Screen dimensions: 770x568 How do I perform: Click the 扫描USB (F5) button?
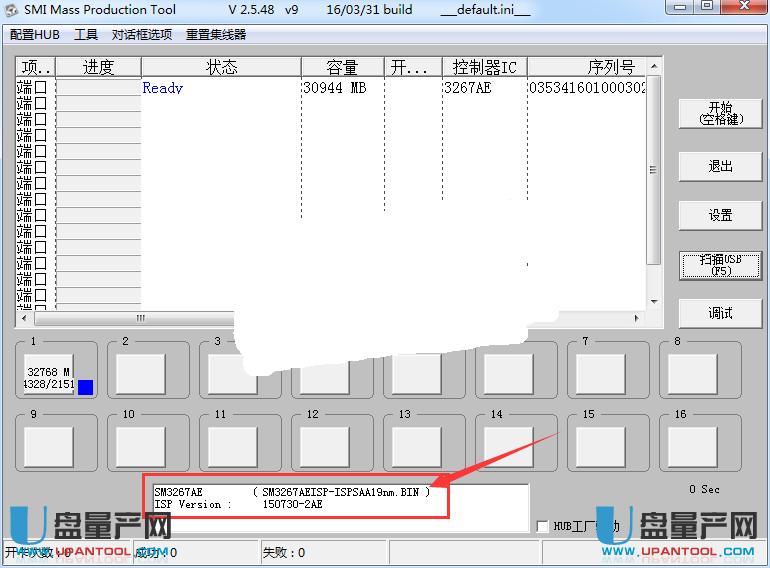(720, 265)
